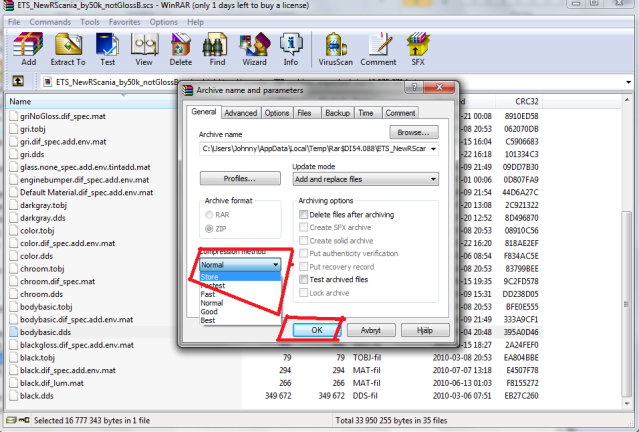Viewport: 639px width, 432px height.
Task: Expand the Update mode dropdown
Action: (433, 179)
